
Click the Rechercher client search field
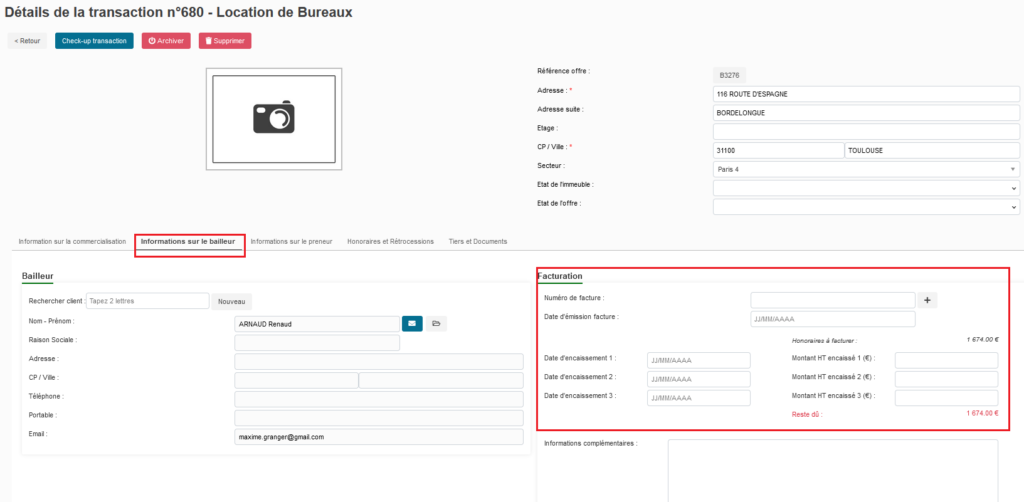click(x=146, y=301)
